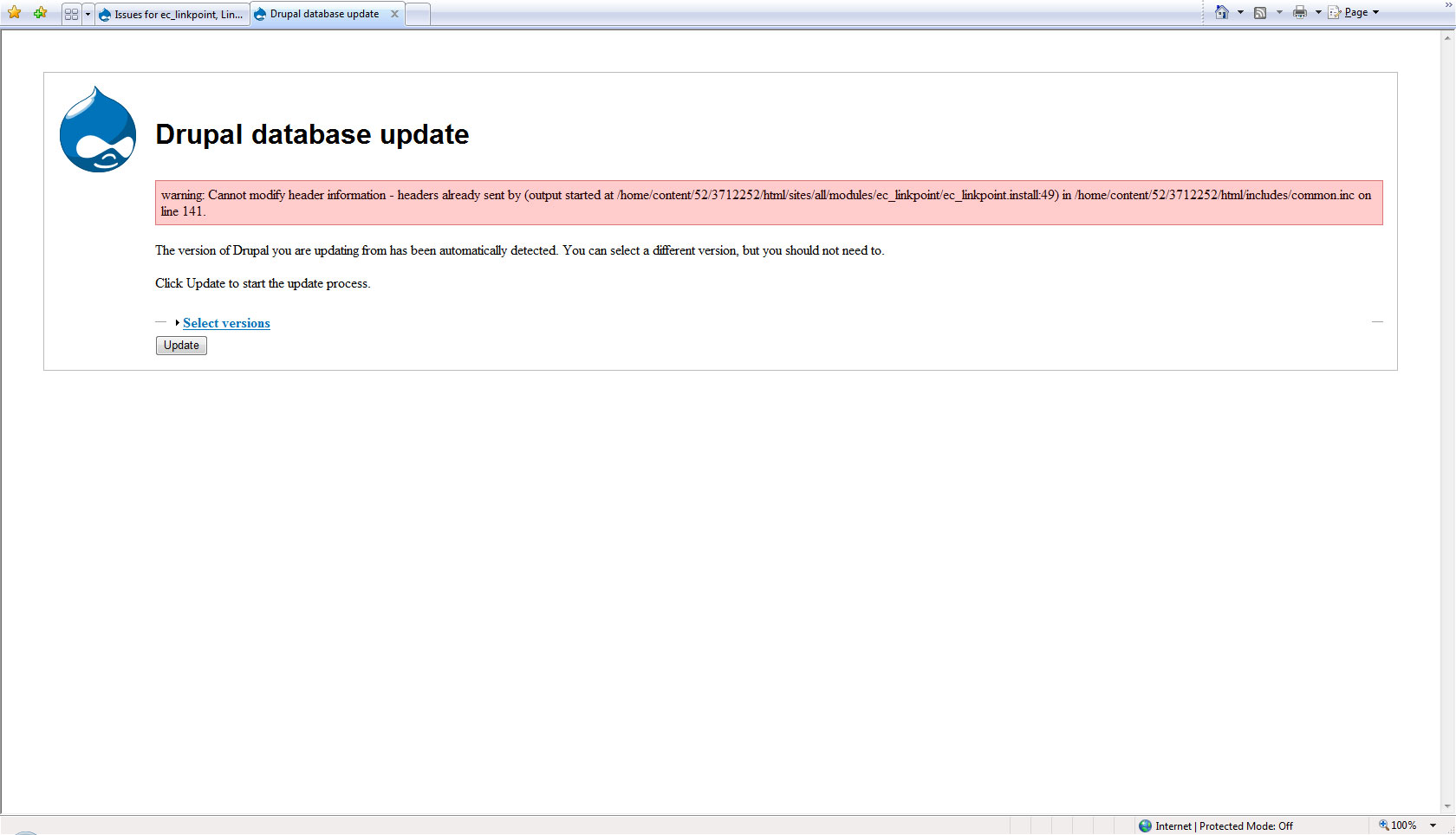Open the Page menu

click(1353, 12)
